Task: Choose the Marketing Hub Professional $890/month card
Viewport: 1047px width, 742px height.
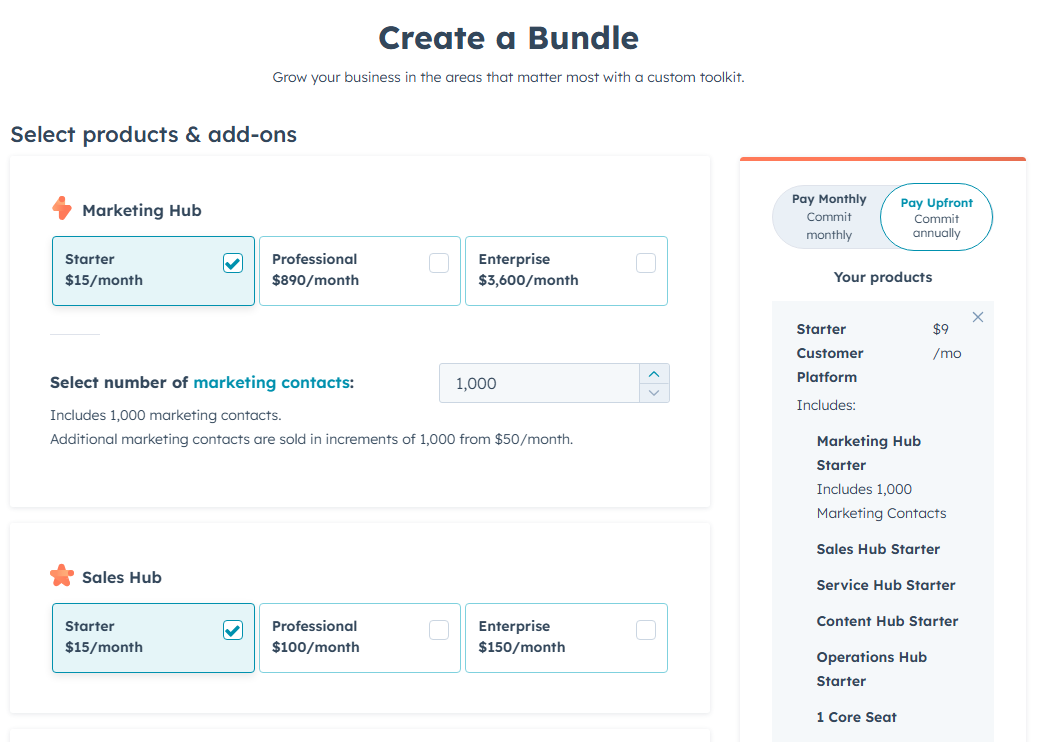Action: 340,270
